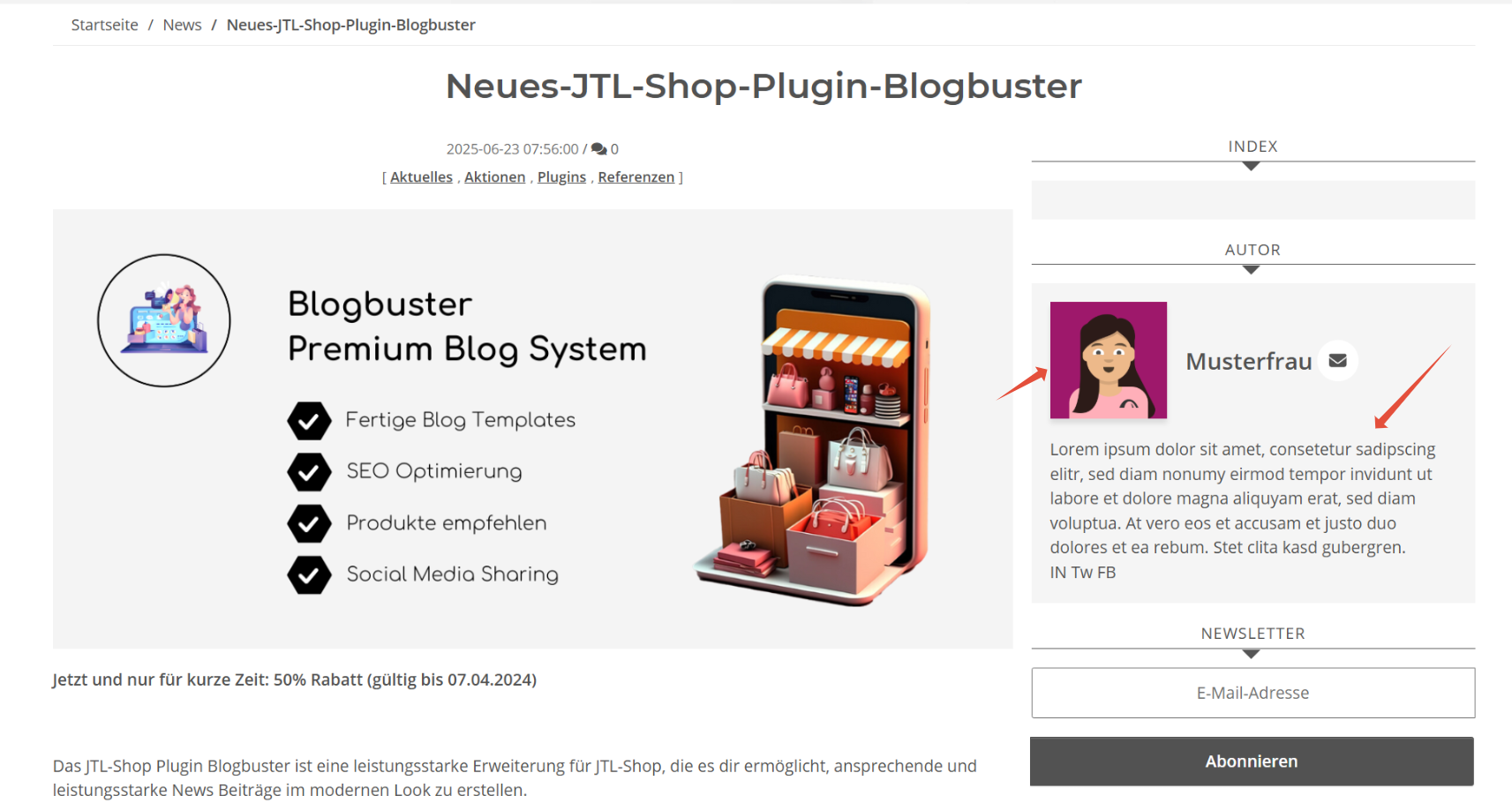Click the envelope email icon beside Musterfrau
This screenshot has height=803, width=1512.
(1337, 361)
